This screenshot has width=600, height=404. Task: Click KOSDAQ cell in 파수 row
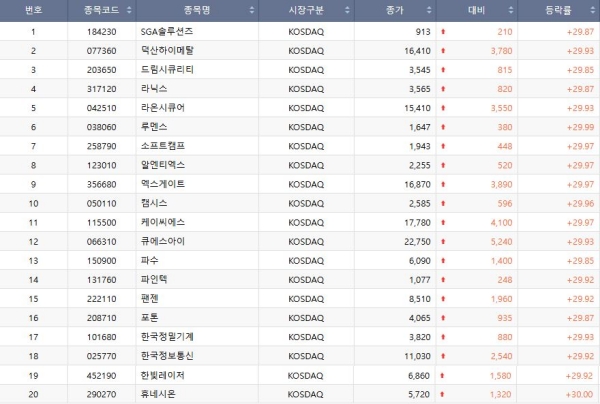click(x=306, y=261)
